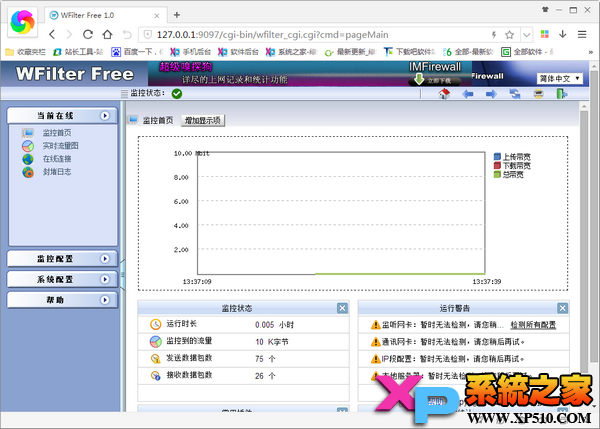Click the printer icon in WFilter toolbar
Viewport: 600px width, 429px height.
coord(538,94)
